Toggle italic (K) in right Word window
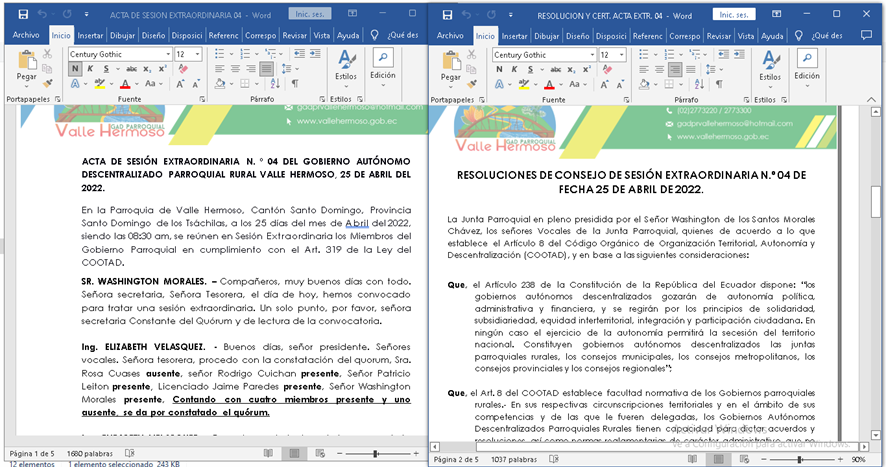 point(513,69)
